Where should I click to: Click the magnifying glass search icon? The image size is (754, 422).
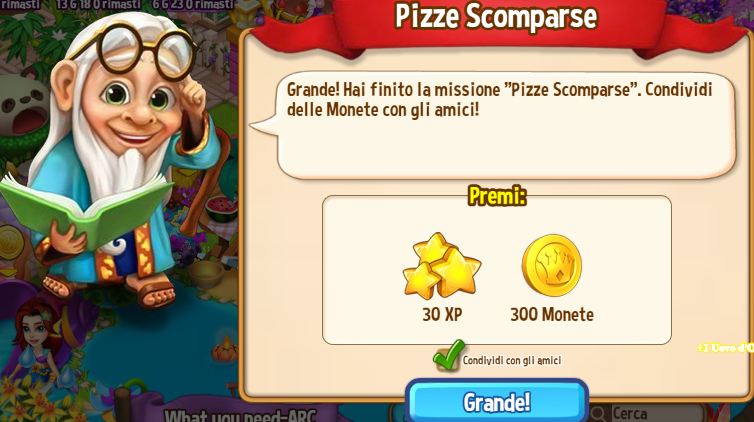(x=599, y=413)
